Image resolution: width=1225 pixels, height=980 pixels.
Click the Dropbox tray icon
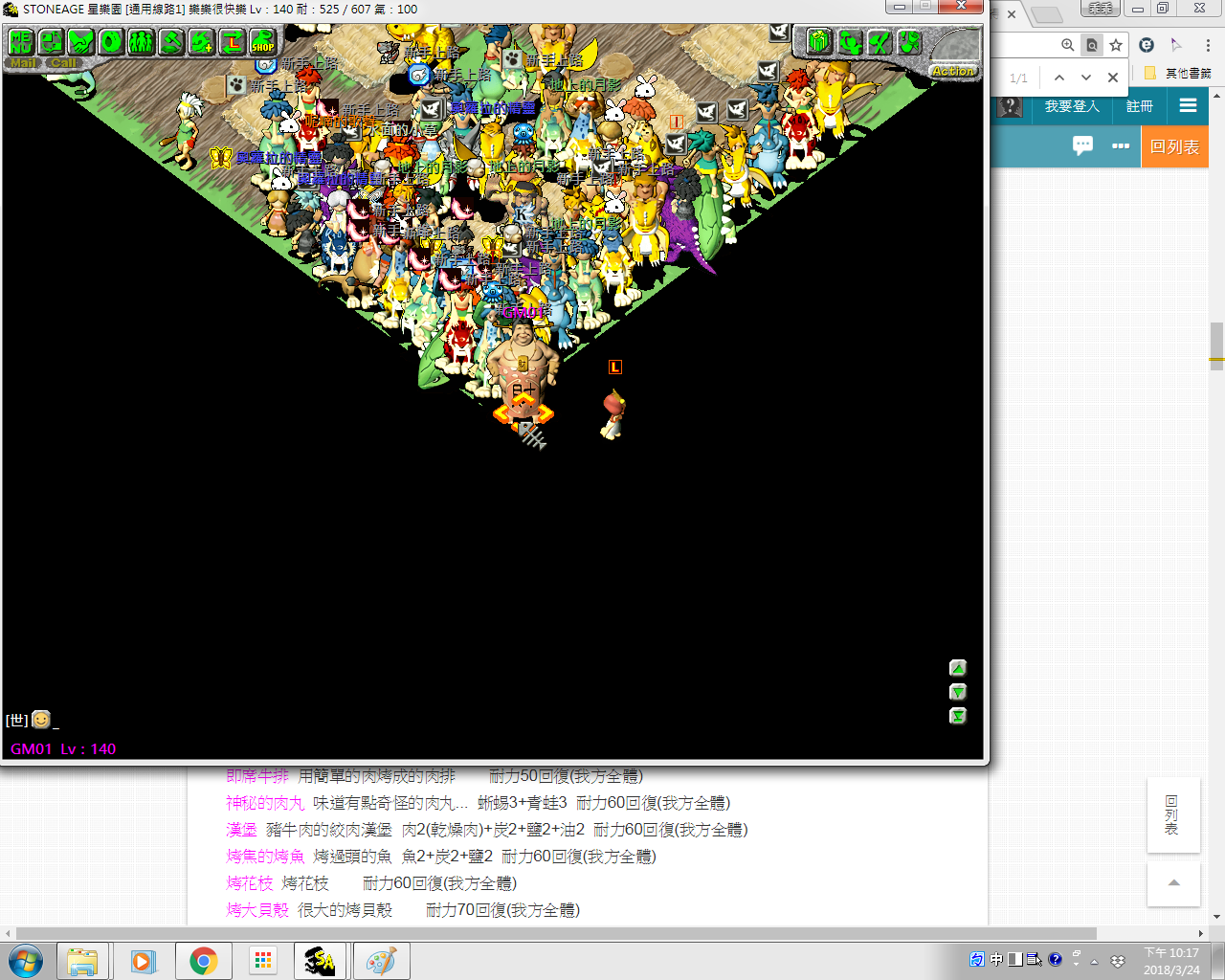click(x=1117, y=960)
